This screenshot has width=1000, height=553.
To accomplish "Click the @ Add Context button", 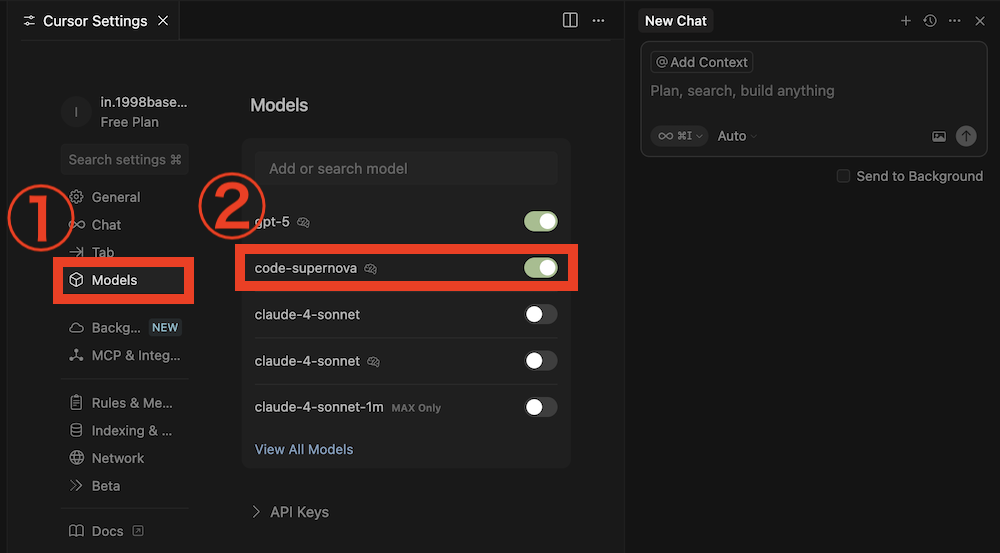I will pos(702,62).
